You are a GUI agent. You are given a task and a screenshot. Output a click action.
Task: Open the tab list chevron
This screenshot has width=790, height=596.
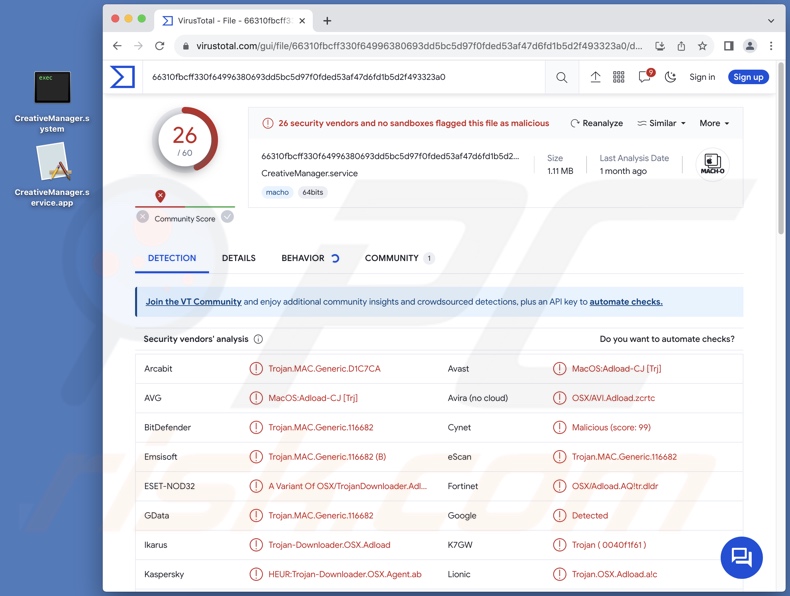pyautogui.click(x=771, y=21)
